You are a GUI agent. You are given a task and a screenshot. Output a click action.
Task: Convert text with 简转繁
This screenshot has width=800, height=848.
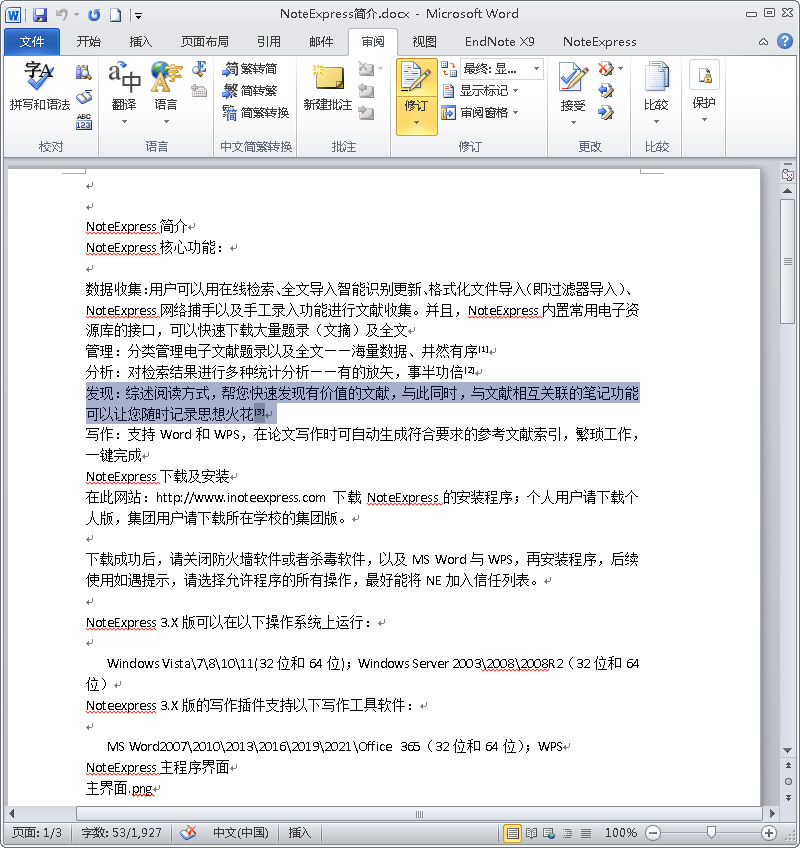point(250,90)
